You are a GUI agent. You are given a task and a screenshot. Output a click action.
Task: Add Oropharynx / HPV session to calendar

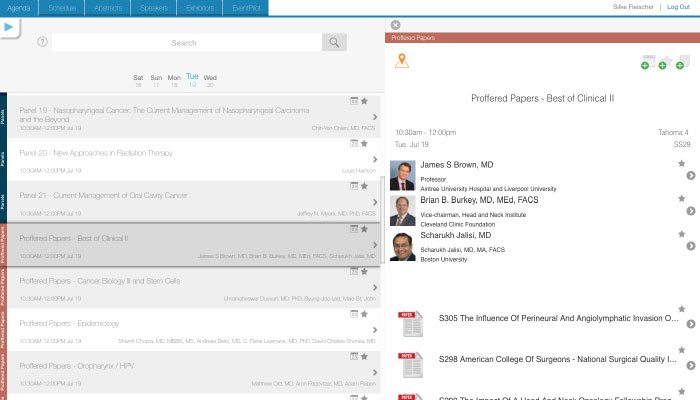coord(354,356)
